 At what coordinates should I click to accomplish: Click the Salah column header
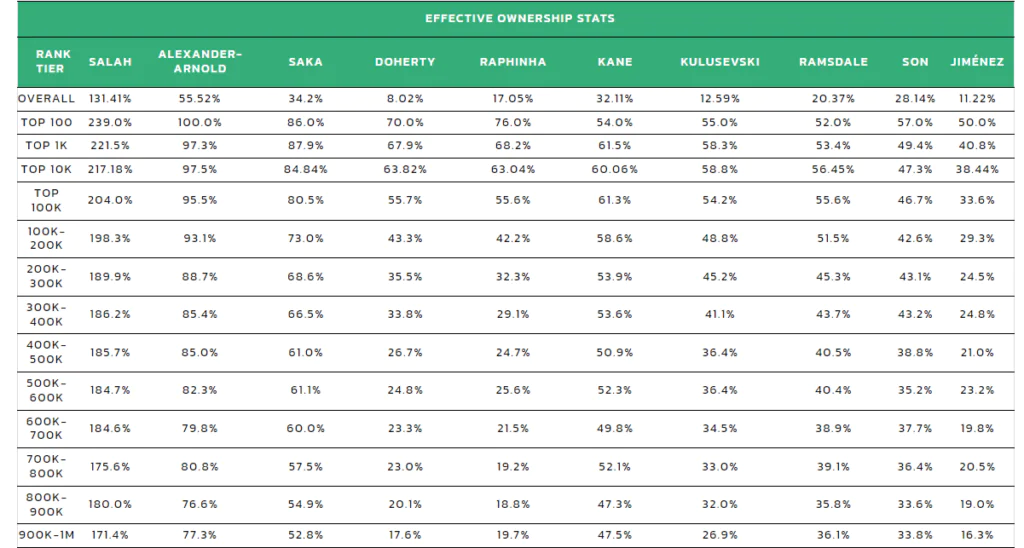[x=110, y=62]
